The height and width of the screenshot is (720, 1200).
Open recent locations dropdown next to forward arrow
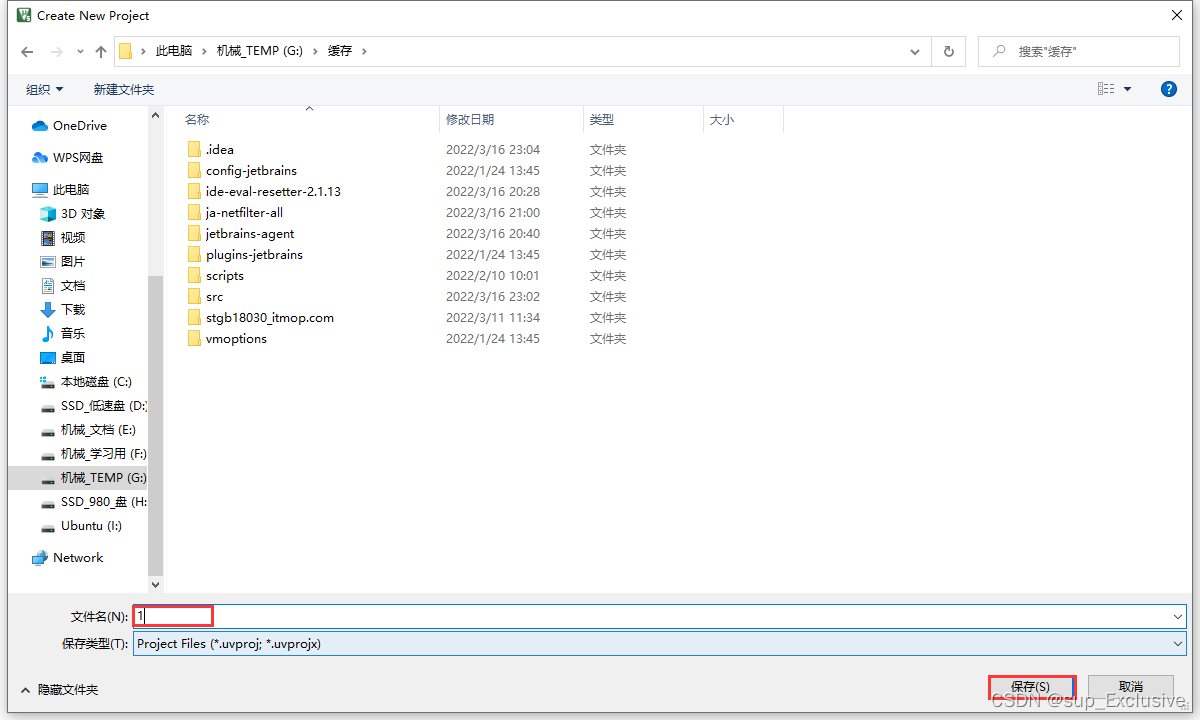pyautogui.click(x=80, y=52)
